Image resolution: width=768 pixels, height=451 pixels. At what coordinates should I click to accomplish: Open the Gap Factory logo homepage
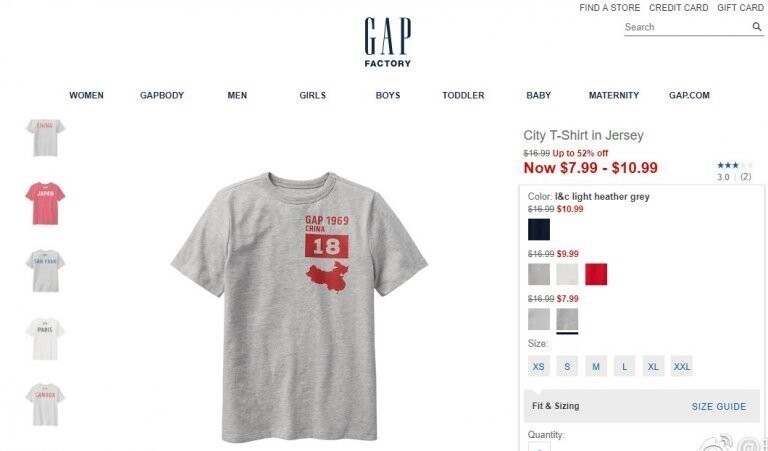coord(387,43)
